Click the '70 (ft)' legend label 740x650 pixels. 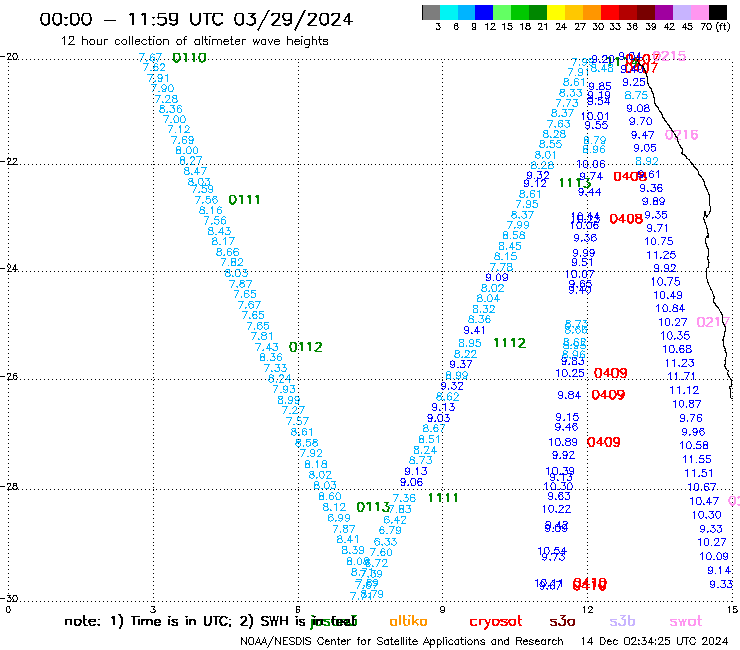click(715, 26)
